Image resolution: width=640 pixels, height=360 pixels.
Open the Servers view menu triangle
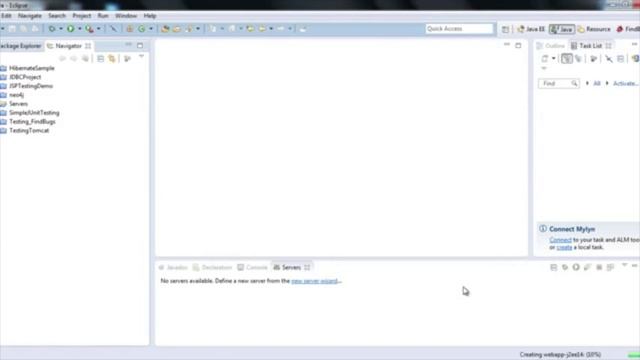(x=624, y=265)
